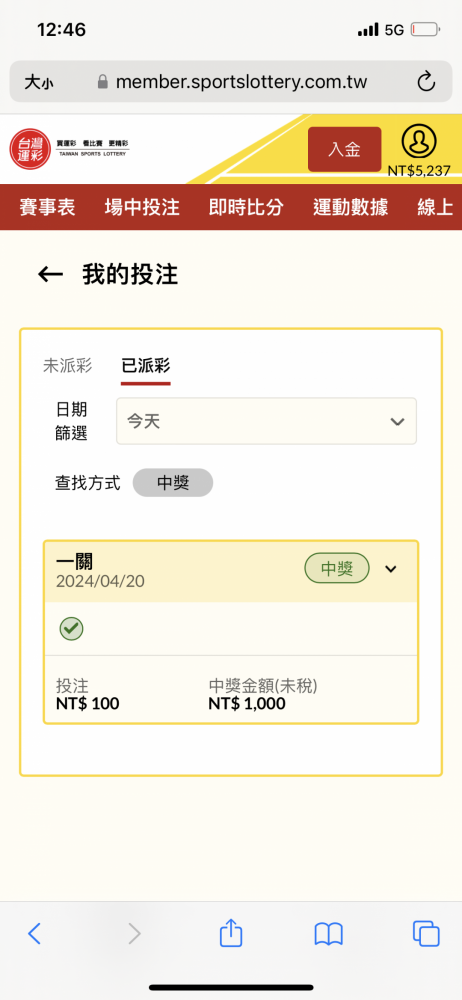
Task: Show open Safari tabs icon
Action: [x=426, y=934]
